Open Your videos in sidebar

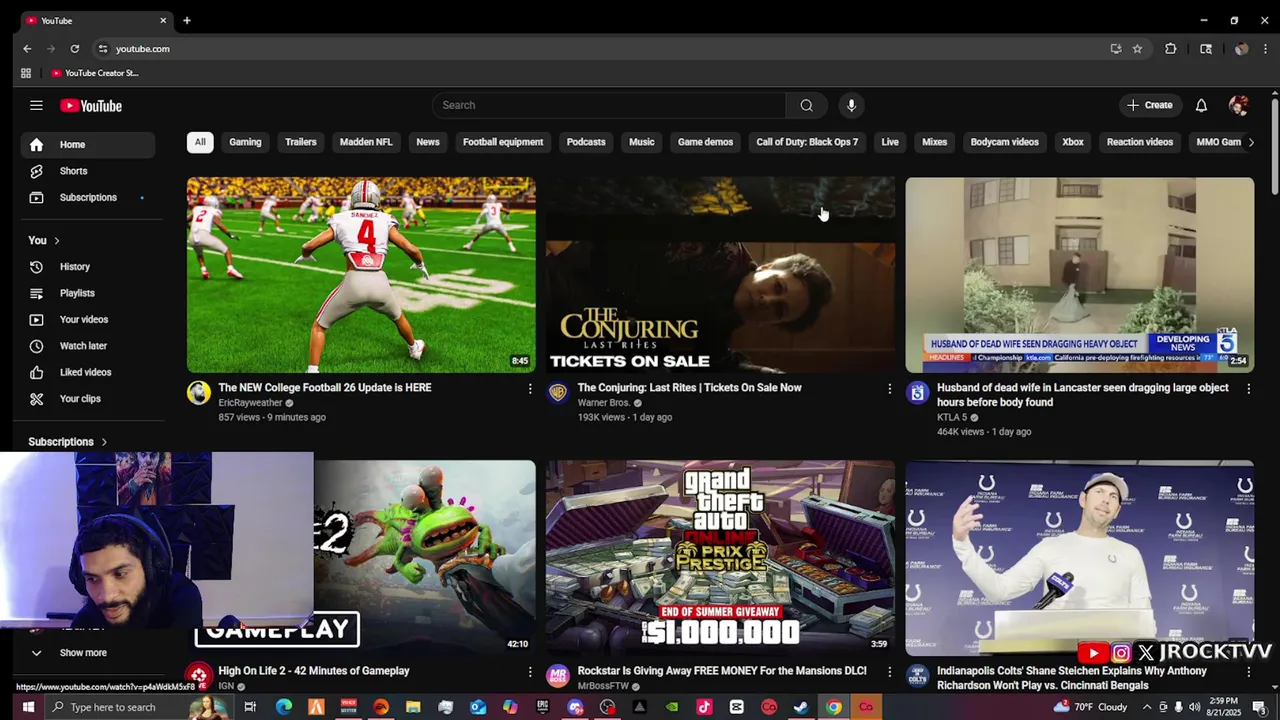88,319
